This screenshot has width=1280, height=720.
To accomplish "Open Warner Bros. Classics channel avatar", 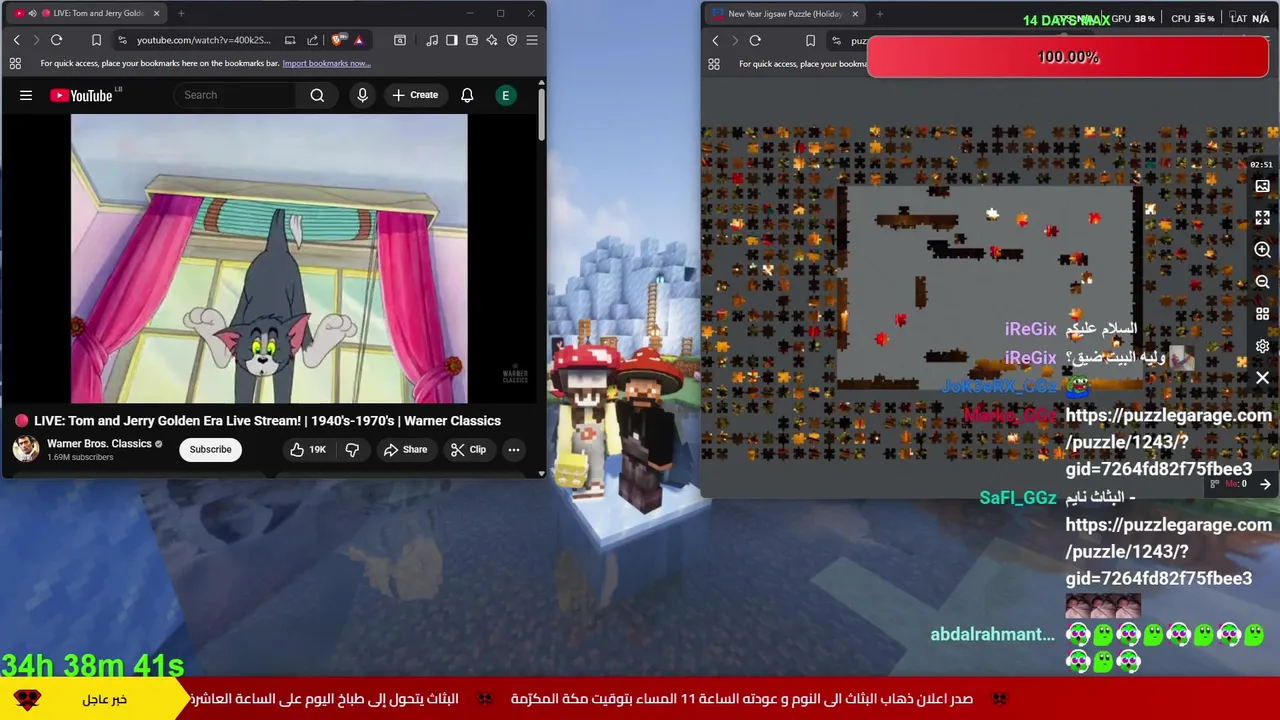I will (x=25, y=448).
